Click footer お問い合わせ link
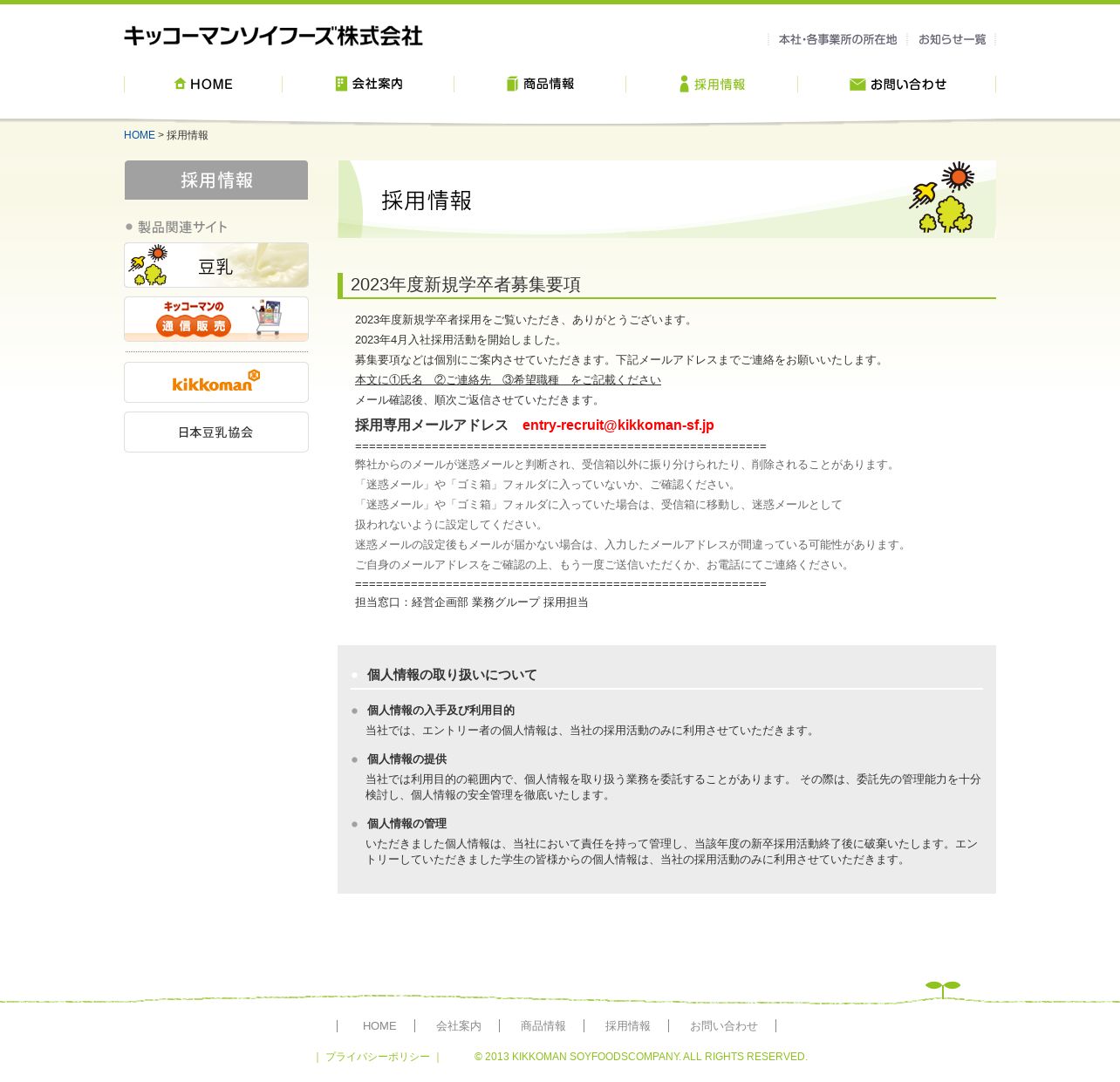Screen dimensions: 1120x1082 (x=724, y=1026)
